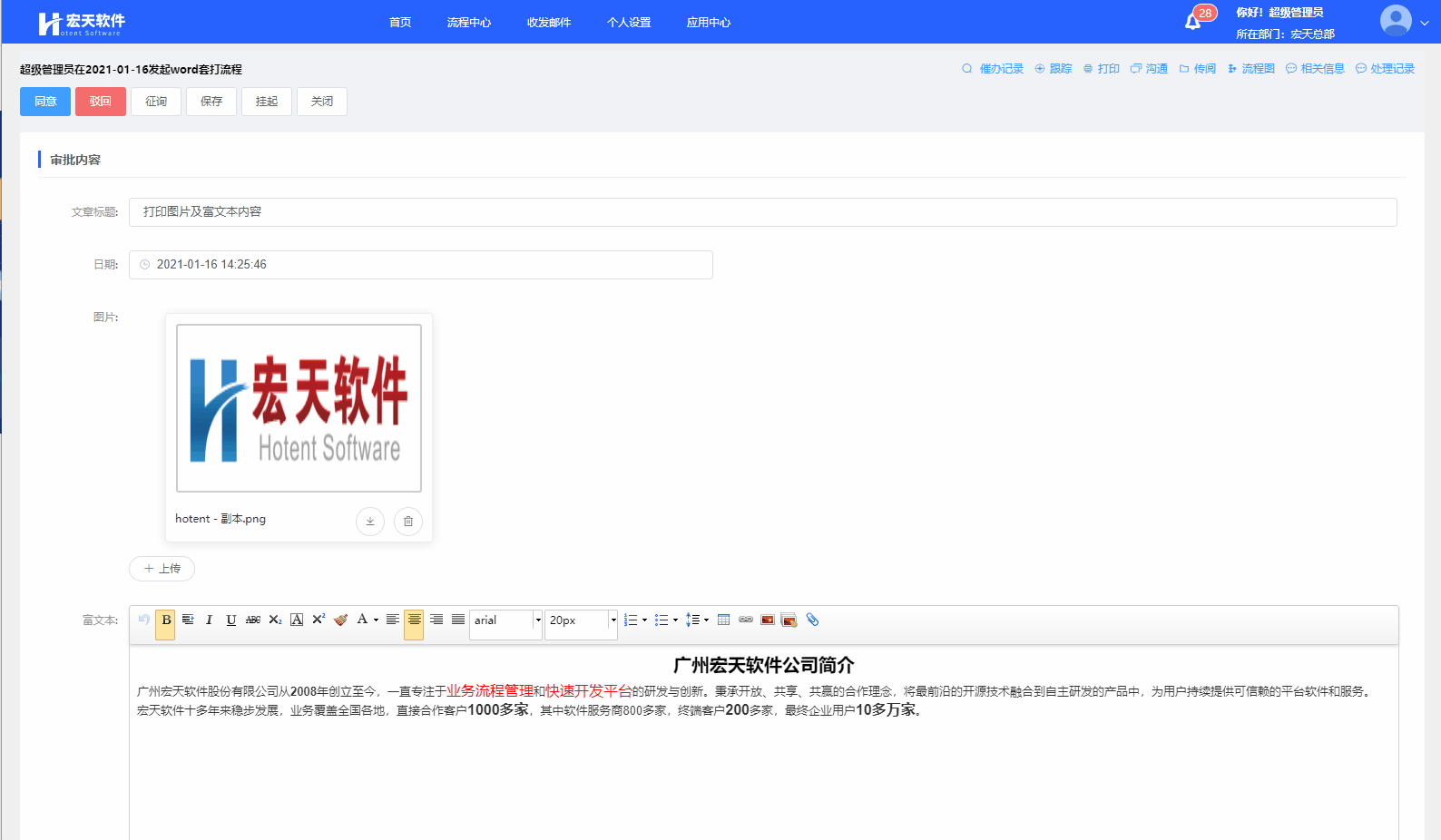Click the 保存 save button
This screenshot has height=840, width=1441.
tap(211, 102)
